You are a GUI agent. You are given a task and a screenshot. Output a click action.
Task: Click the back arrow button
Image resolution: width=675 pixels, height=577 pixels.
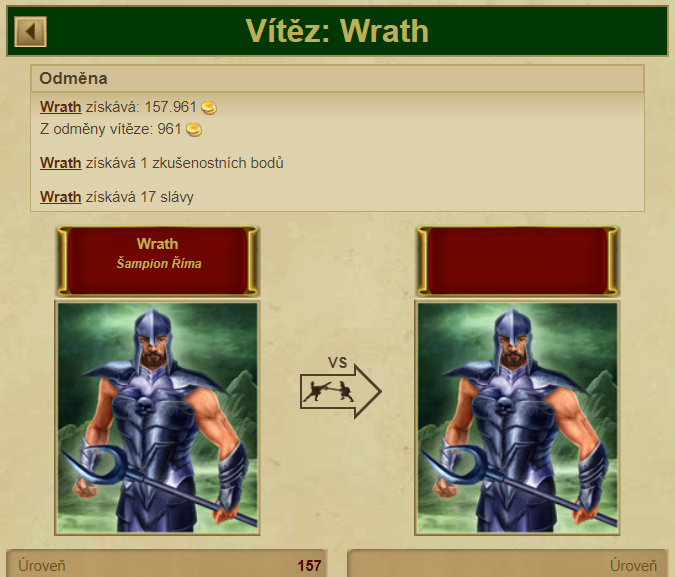tap(30, 32)
